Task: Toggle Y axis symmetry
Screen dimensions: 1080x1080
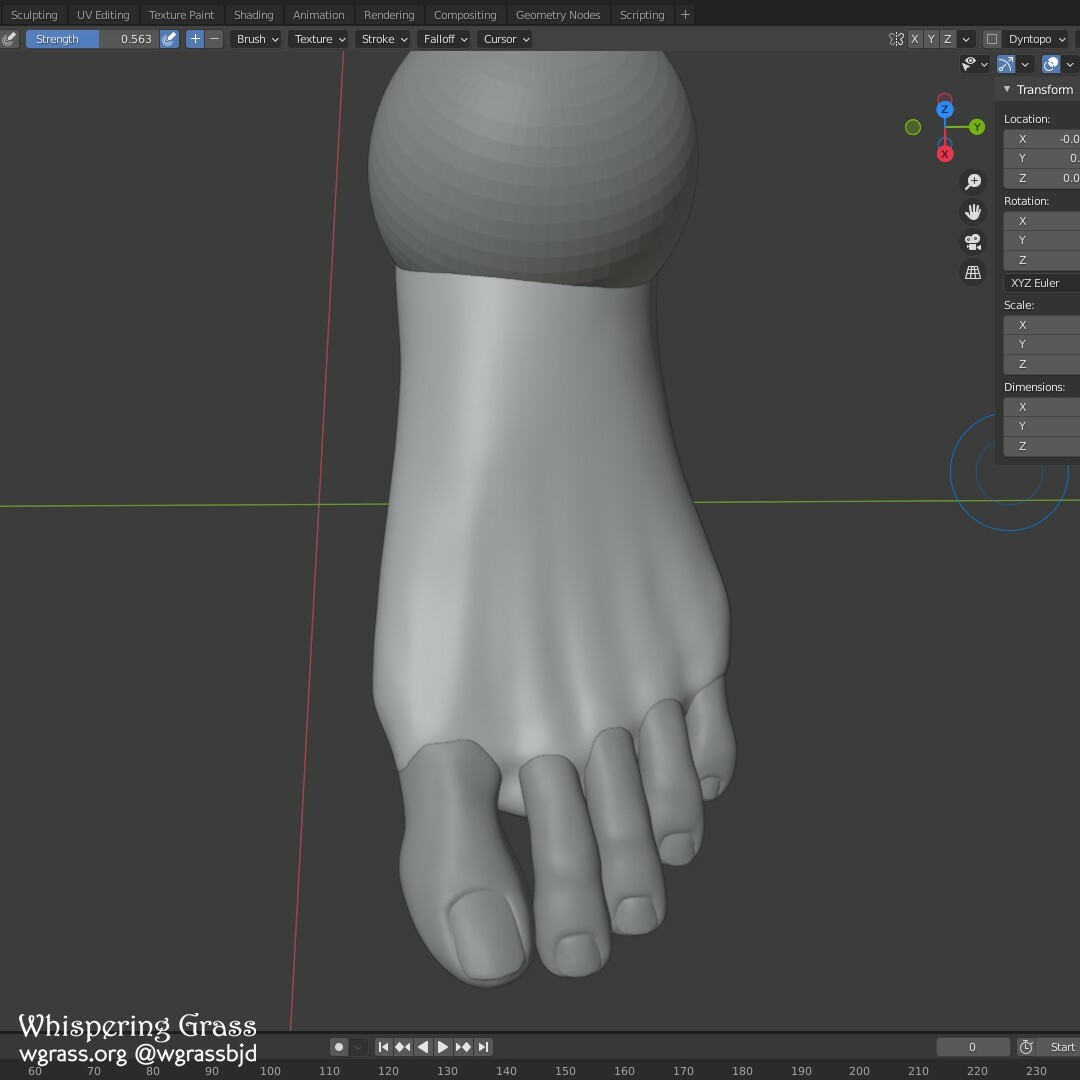Action: click(x=931, y=39)
